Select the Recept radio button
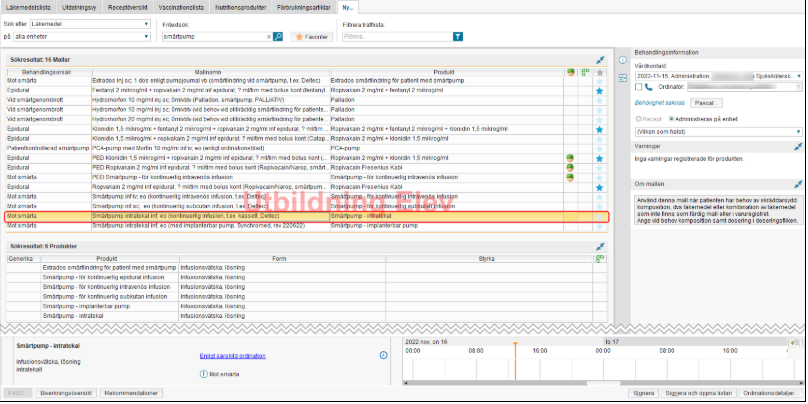 pos(641,118)
